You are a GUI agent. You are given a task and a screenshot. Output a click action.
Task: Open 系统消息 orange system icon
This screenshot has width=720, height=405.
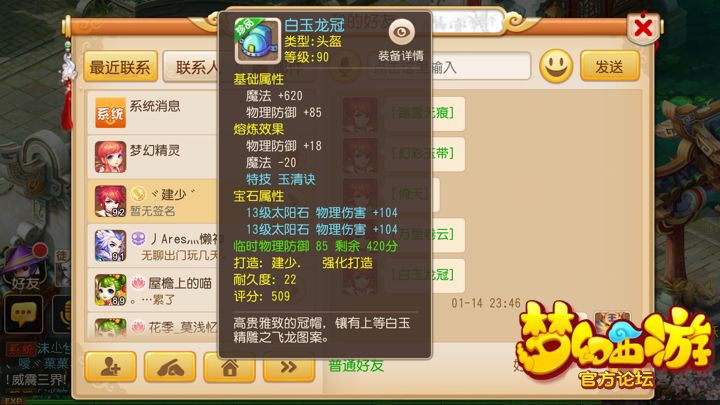point(110,112)
